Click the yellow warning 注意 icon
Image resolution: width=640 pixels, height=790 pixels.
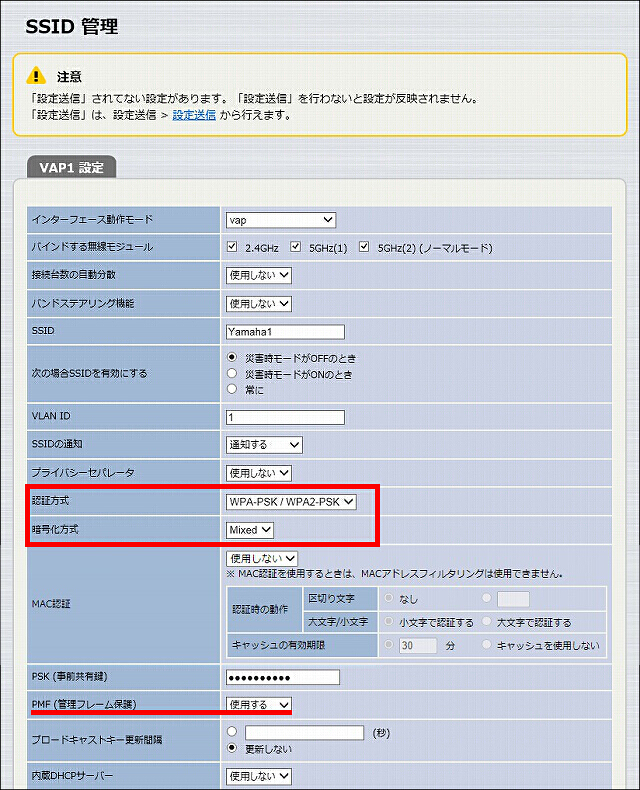(36, 76)
